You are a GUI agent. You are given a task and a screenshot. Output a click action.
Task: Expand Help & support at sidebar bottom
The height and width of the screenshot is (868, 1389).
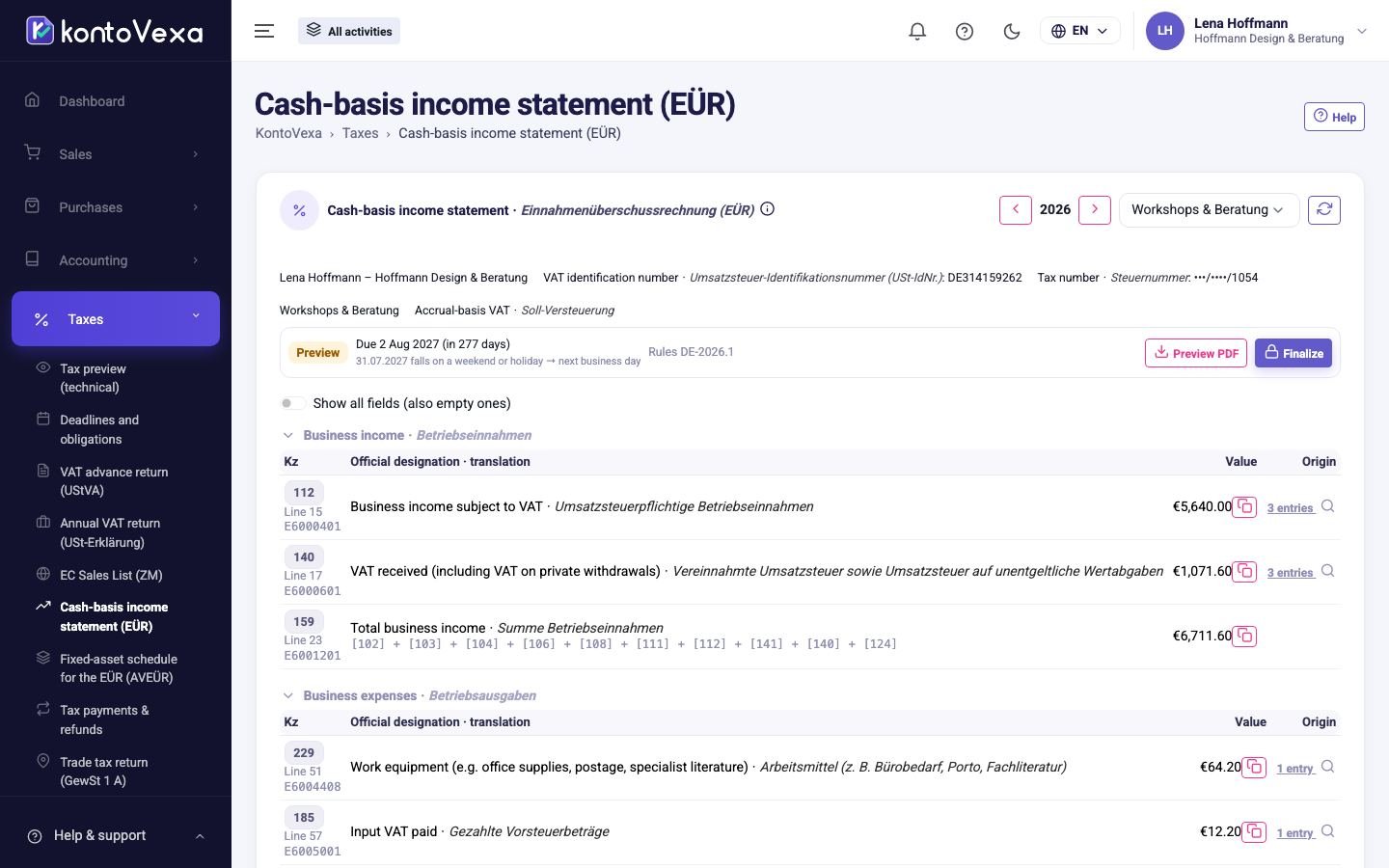pos(116,835)
